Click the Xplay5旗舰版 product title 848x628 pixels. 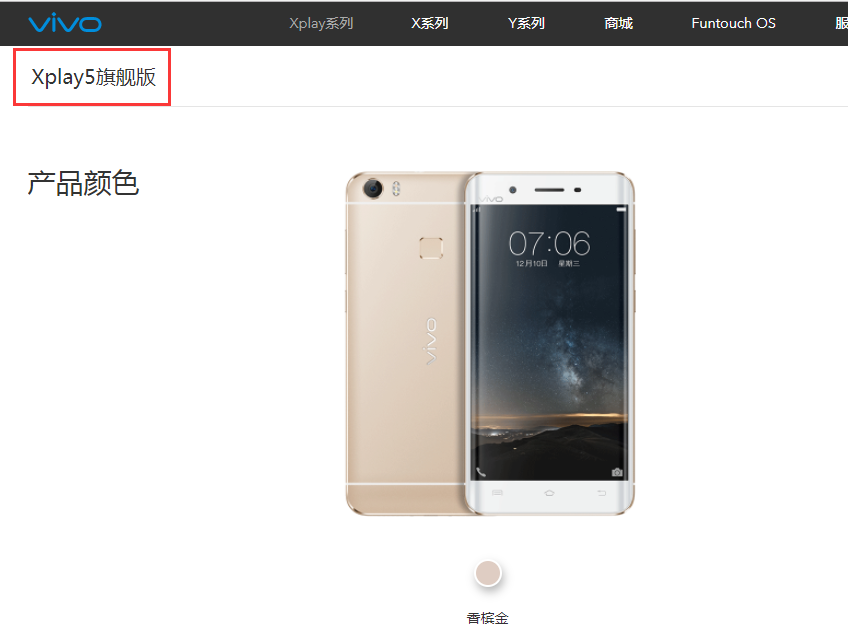tap(94, 77)
